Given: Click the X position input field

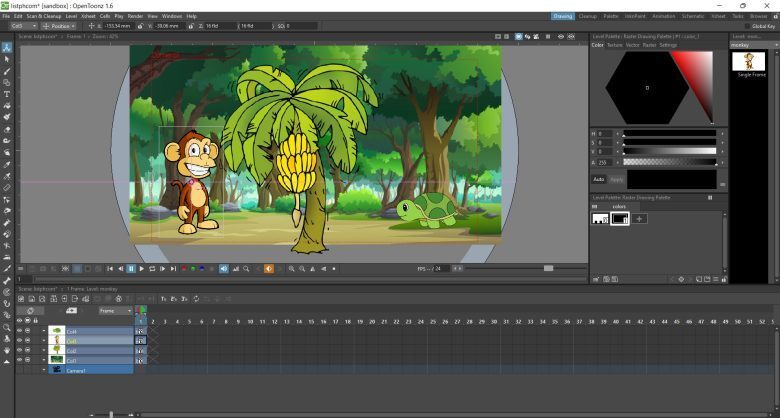Looking at the screenshot, I should pos(118,26).
